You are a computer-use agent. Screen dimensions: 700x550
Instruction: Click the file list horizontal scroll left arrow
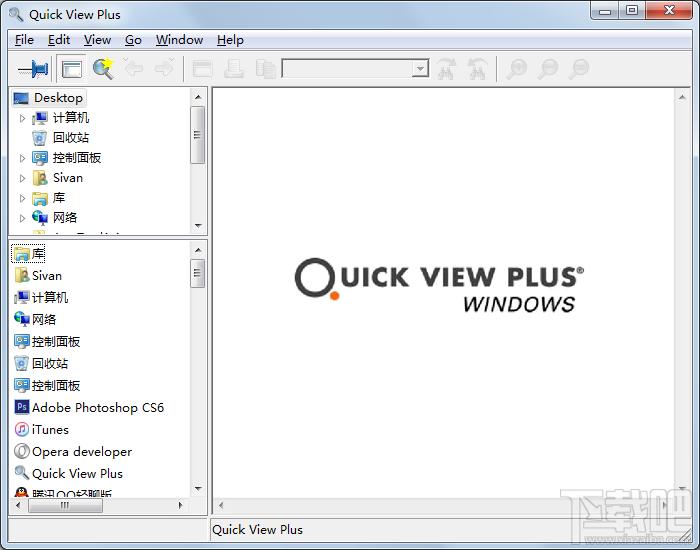tap(18, 505)
